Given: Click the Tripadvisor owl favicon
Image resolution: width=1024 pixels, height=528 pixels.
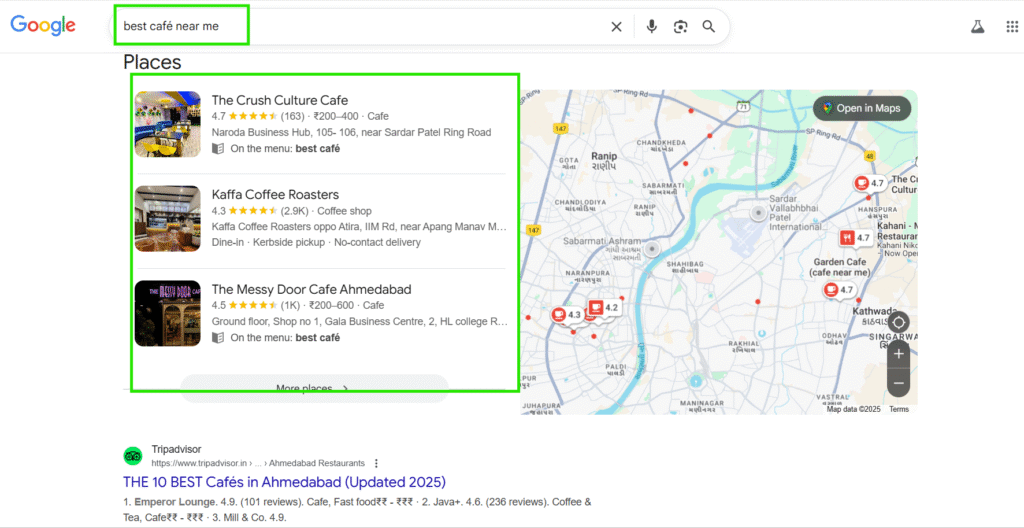Looking at the screenshot, I should [133, 455].
